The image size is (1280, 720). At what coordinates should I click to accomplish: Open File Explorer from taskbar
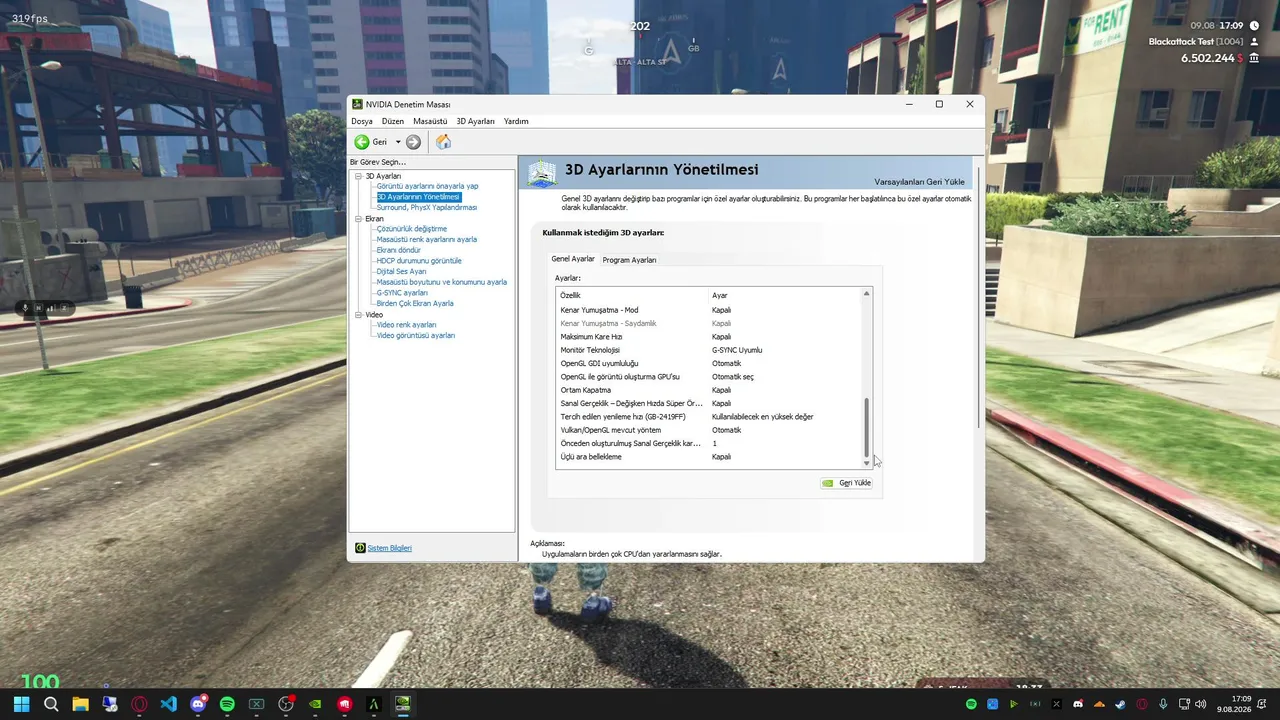80,704
